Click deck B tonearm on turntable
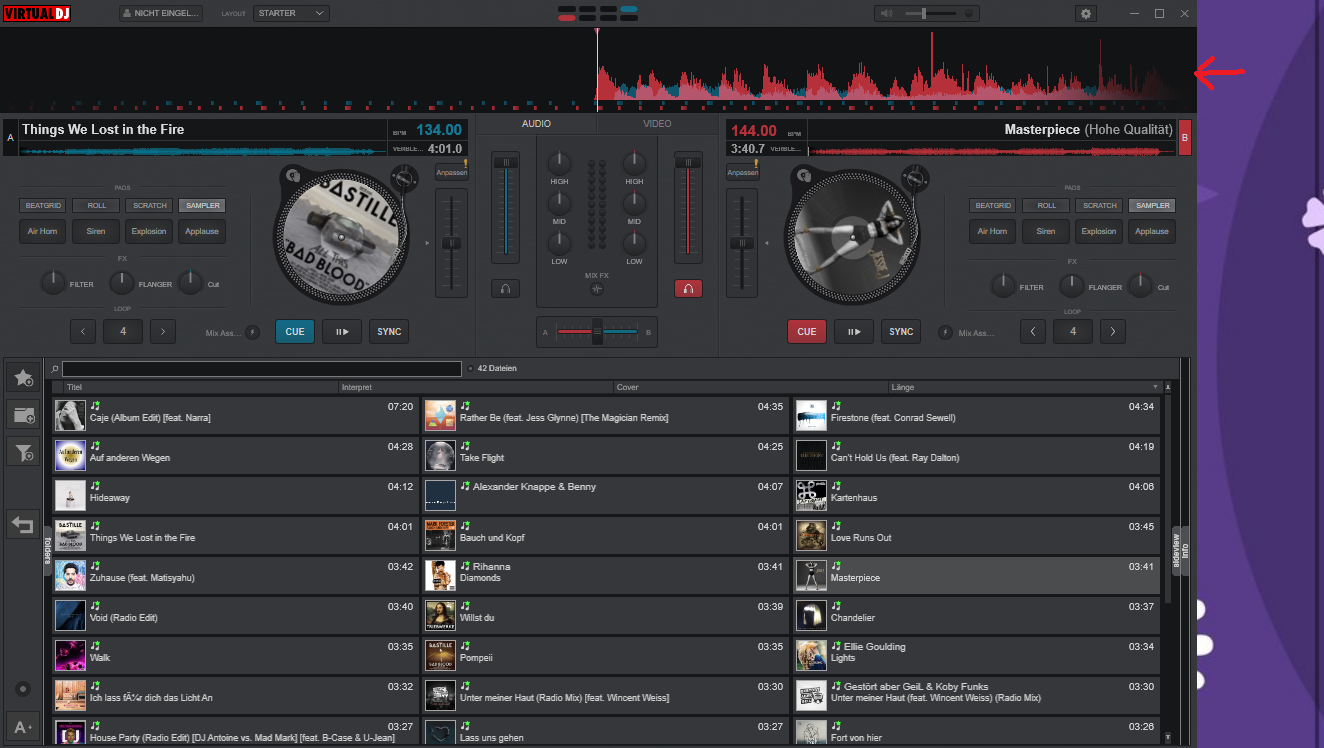This screenshot has width=1324, height=748. pyautogui.click(x=913, y=182)
